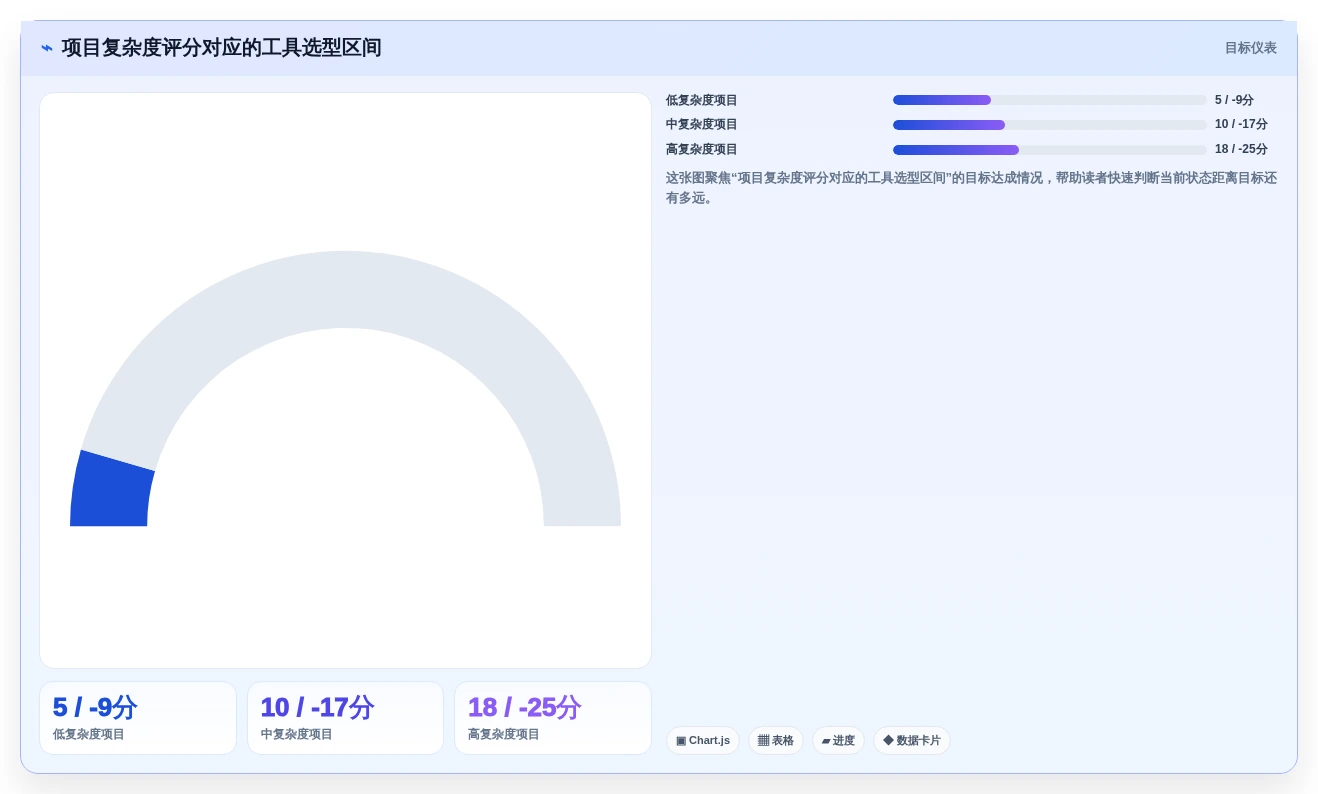Click the 进度 tag chip

click(838, 741)
